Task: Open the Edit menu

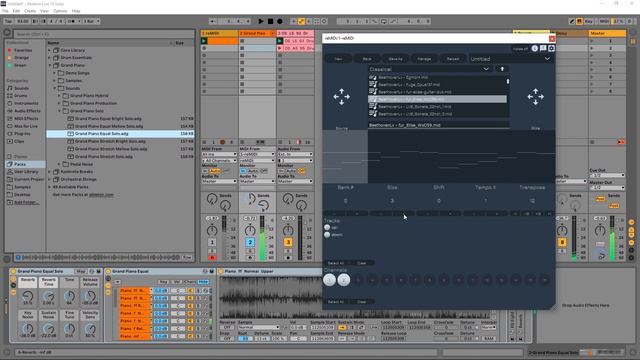Action: click(16, 11)
